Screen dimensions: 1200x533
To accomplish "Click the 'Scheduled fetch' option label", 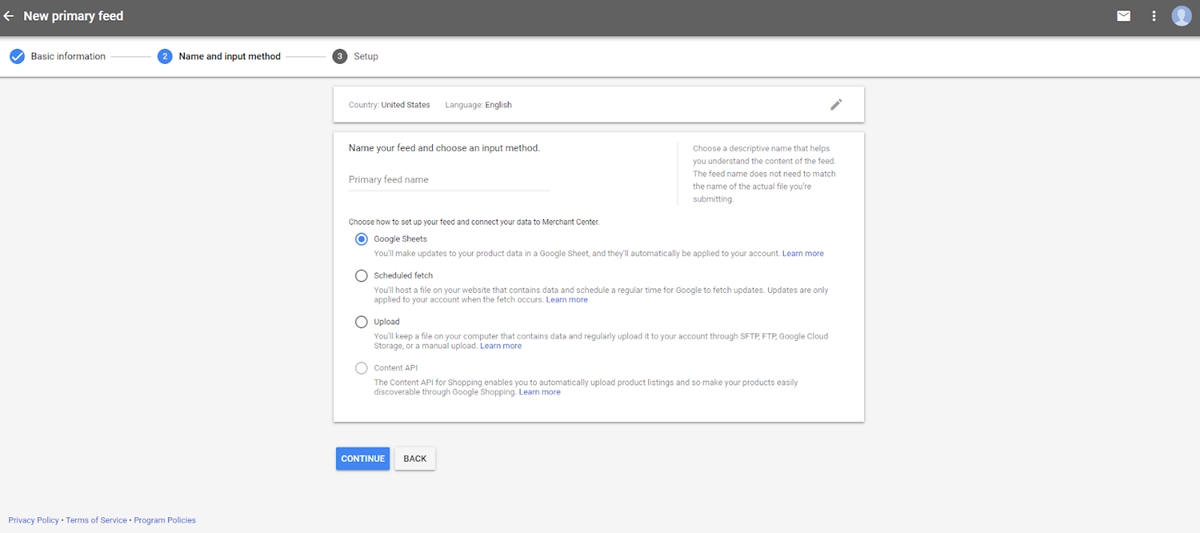I will [403, 275].
